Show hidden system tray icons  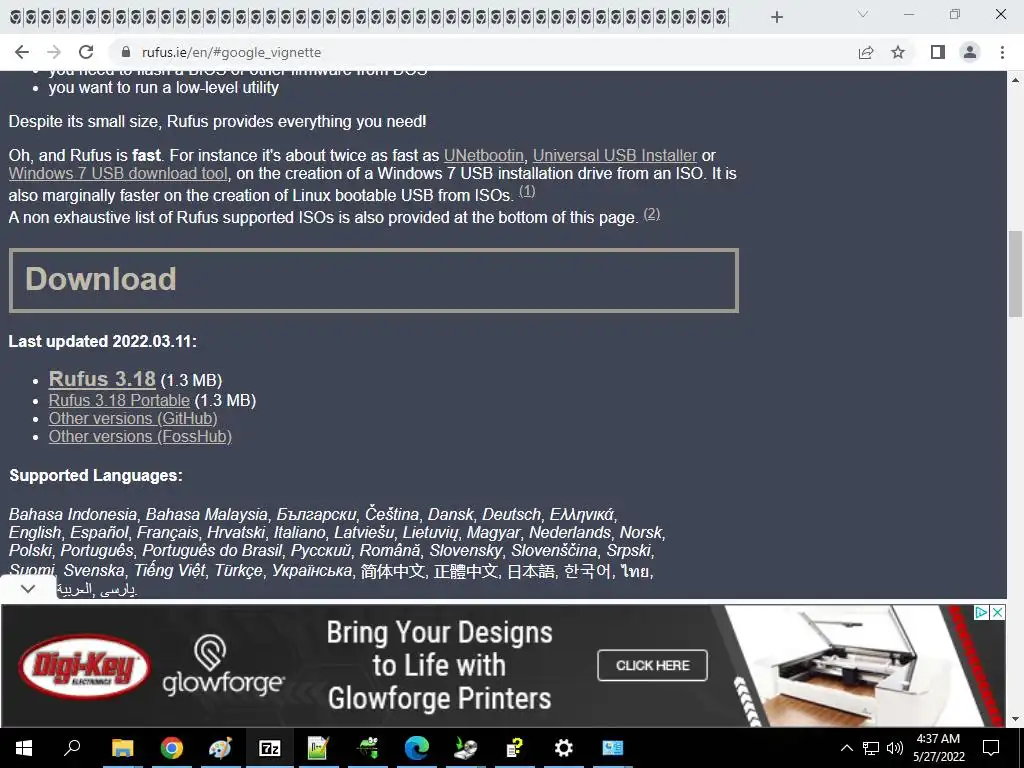pyautogui.click(x=846, y=748)
